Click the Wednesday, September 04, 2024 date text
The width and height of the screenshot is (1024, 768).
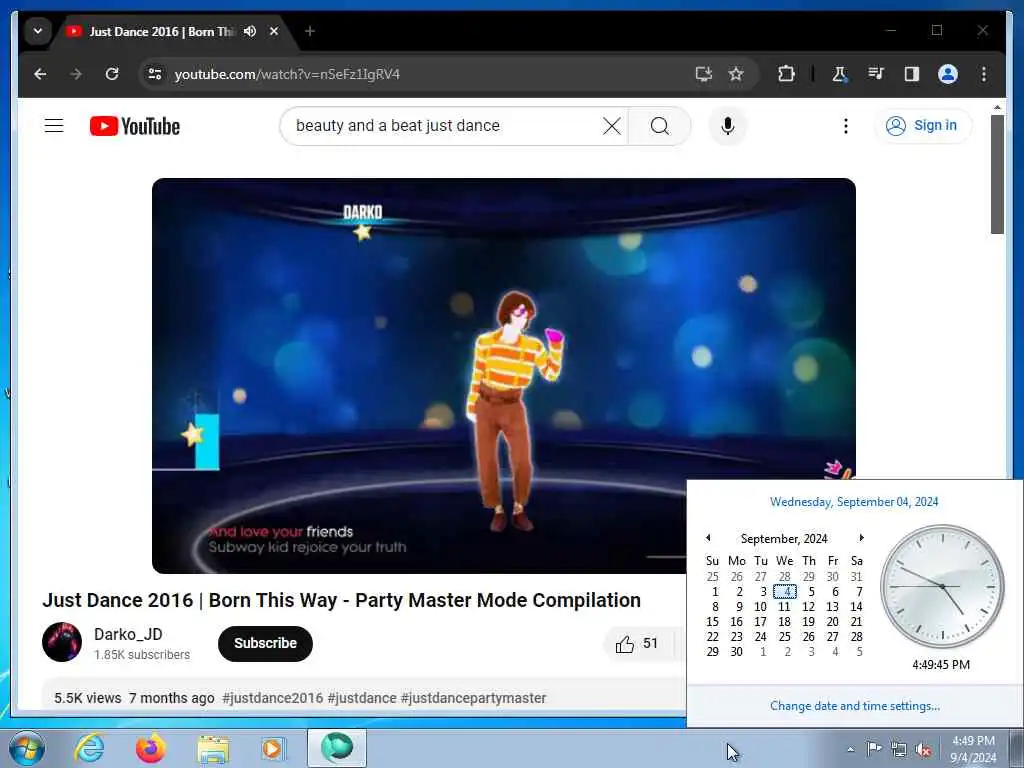pos(854,502)
